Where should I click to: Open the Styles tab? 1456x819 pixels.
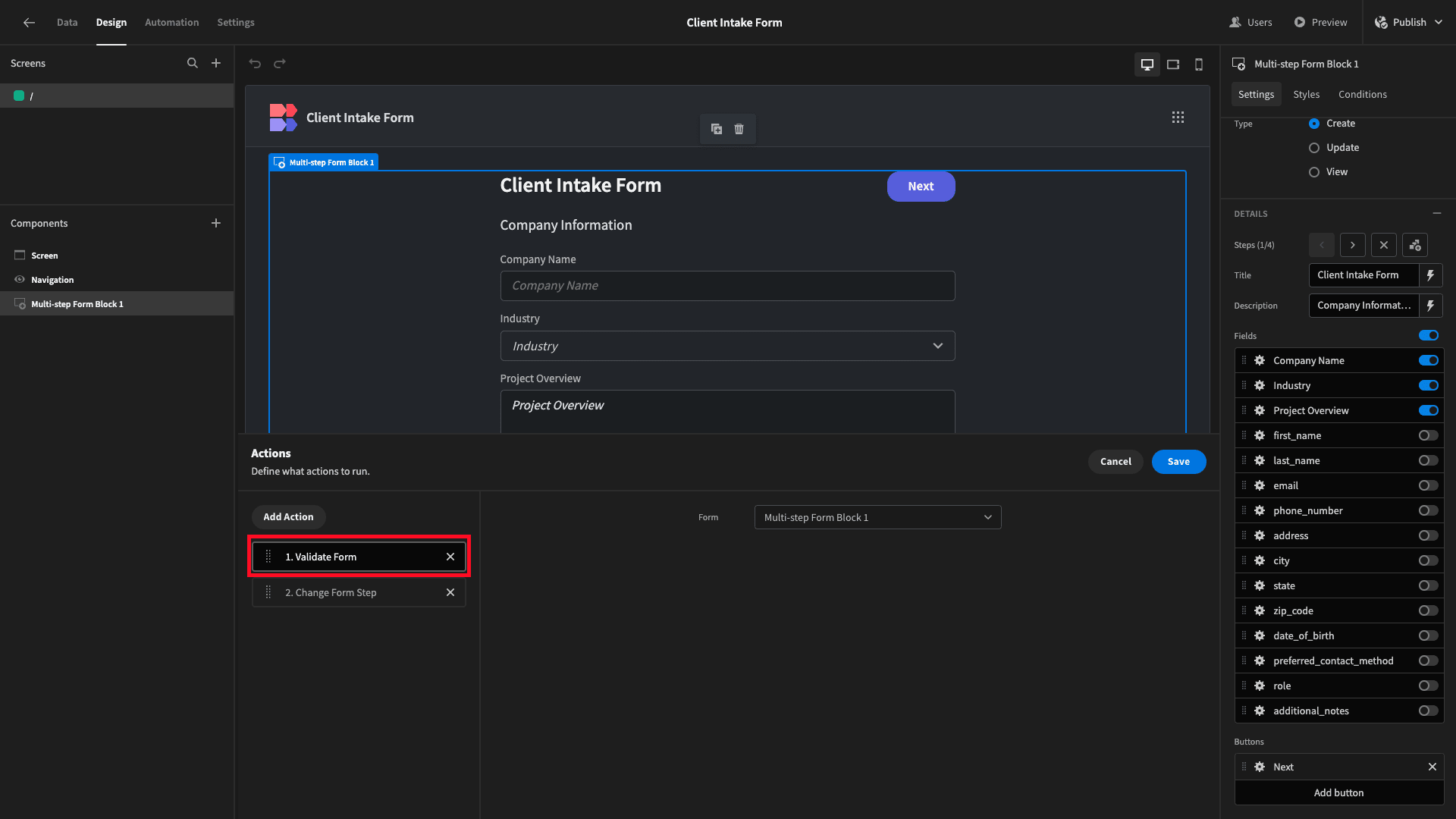click(x=1306, y=95)
